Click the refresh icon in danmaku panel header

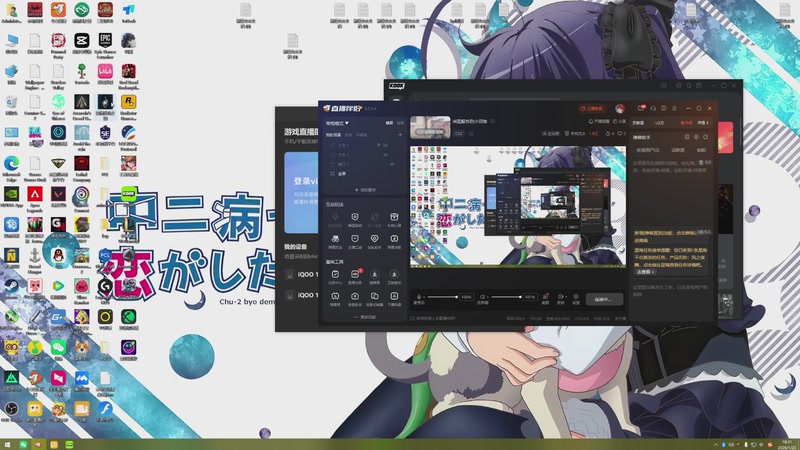(706, 137)
